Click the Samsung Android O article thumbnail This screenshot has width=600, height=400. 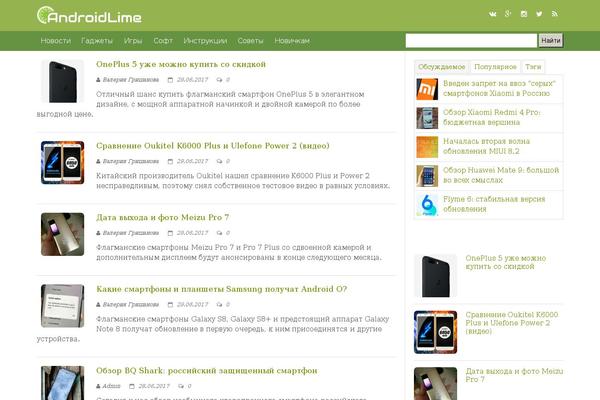pyautogui.click(x=63, y=306)
